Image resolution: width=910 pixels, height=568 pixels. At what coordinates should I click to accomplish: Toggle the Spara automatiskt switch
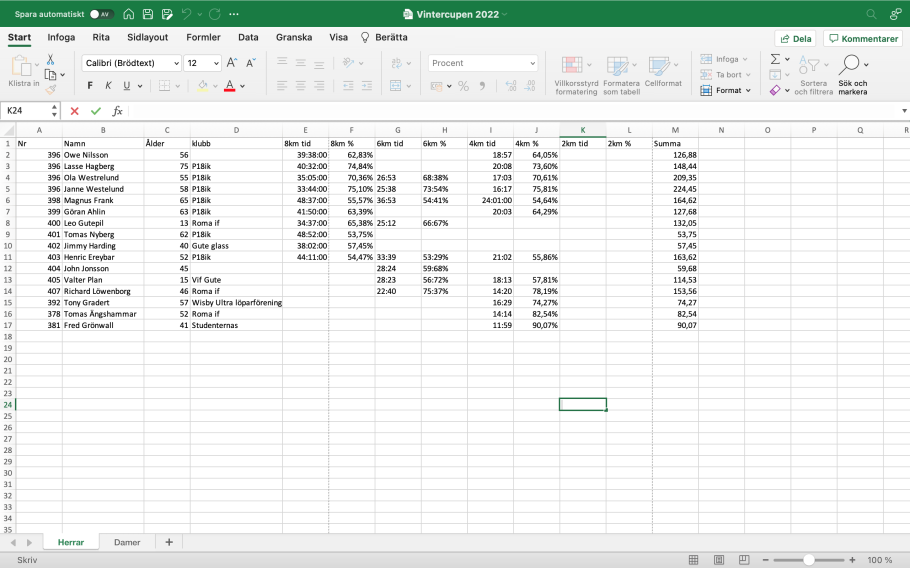tap(101, 15)
